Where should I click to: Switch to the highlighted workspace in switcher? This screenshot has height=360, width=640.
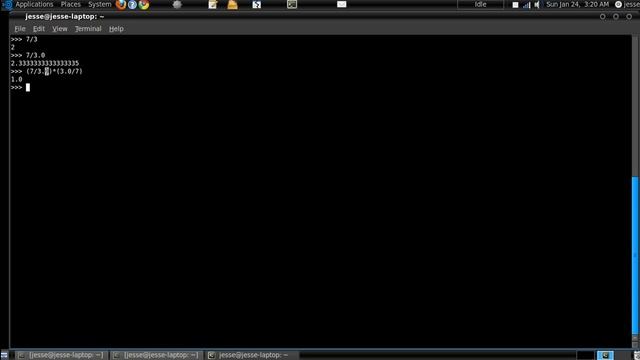pos(605,355)
